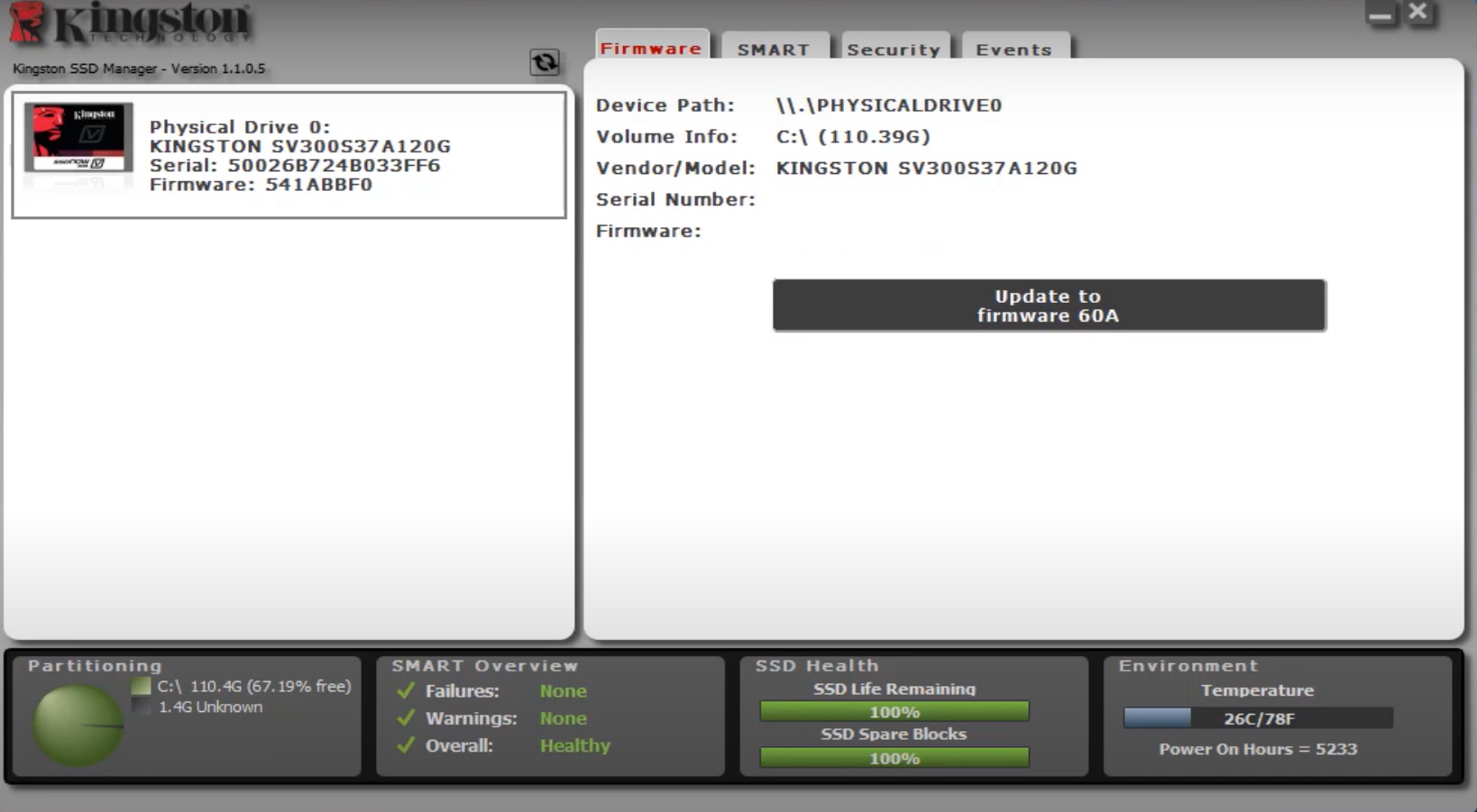
Task: Open the Events tab
Action: (x=1014, y=50)
